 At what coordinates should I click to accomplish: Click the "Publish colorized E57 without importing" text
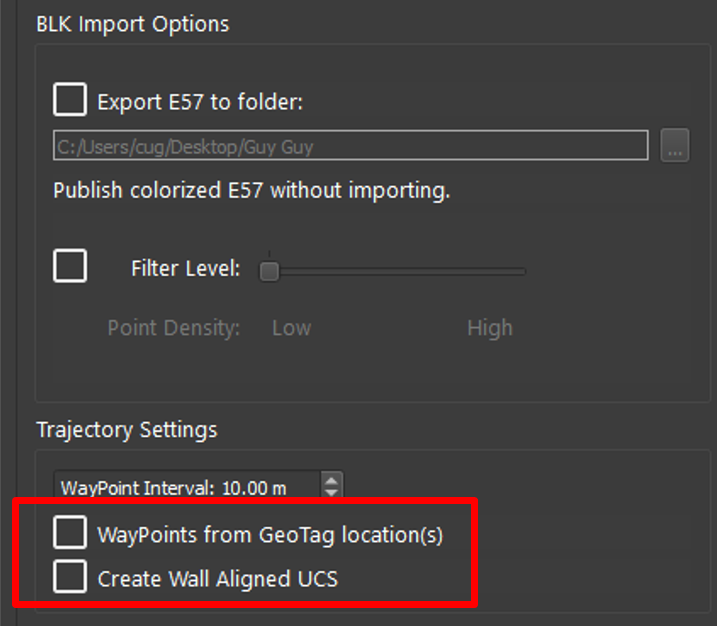click(251, 190)
